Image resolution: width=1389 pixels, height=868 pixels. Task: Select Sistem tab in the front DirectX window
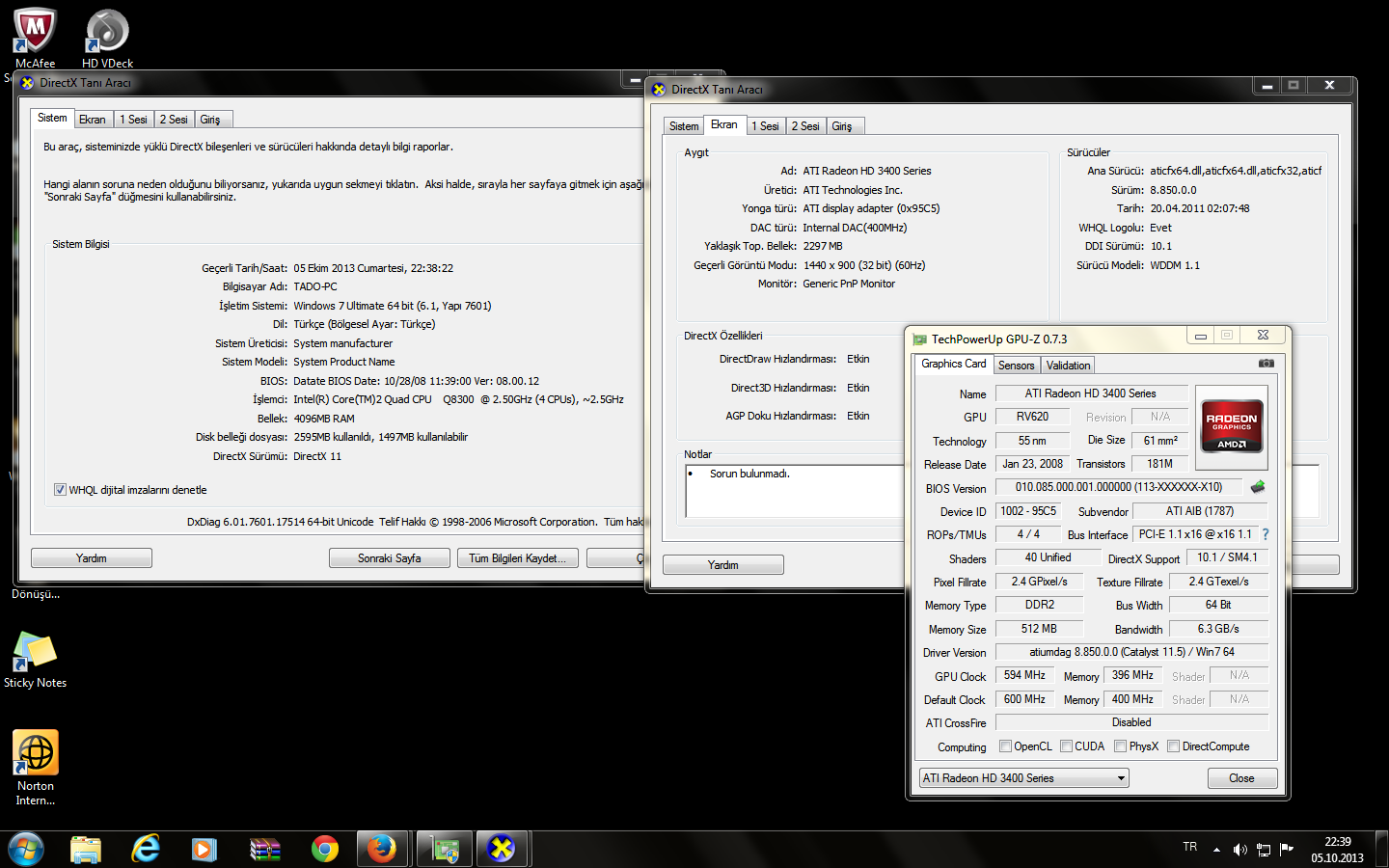point(684,126)
